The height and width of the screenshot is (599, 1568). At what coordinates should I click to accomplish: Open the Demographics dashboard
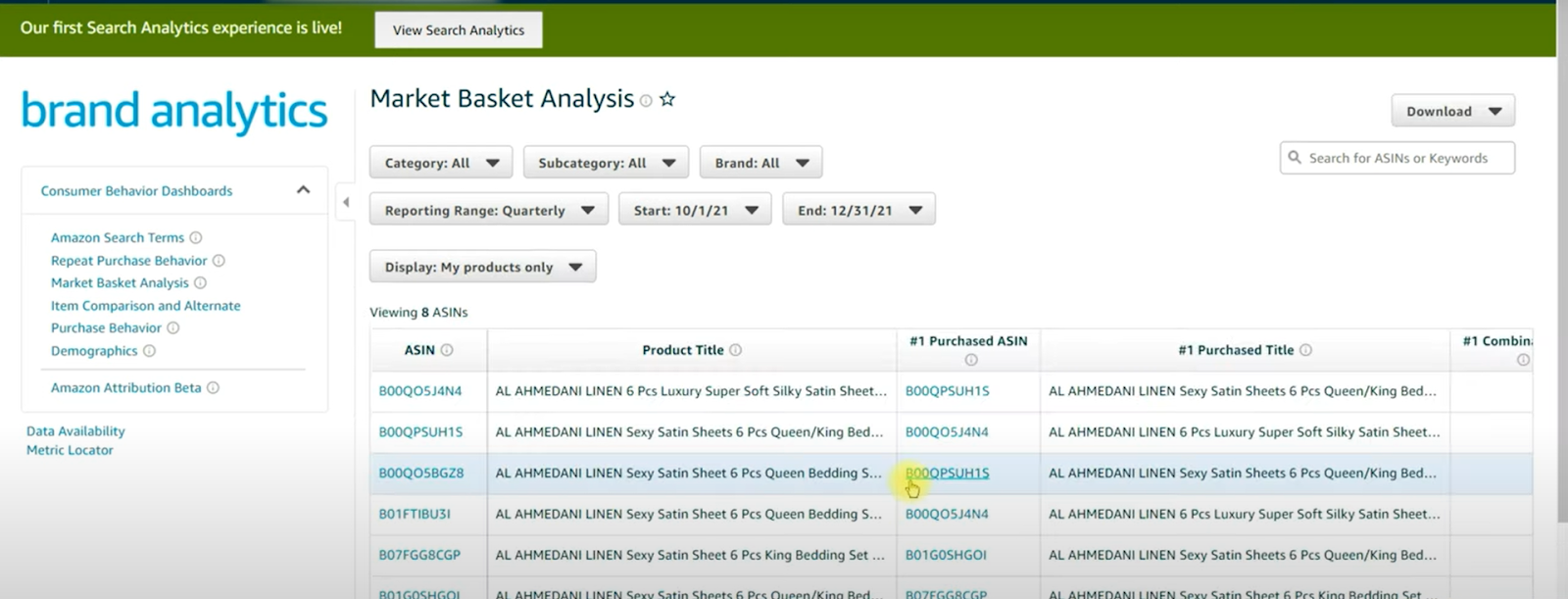pyautogui.click(x=94, y=351)
